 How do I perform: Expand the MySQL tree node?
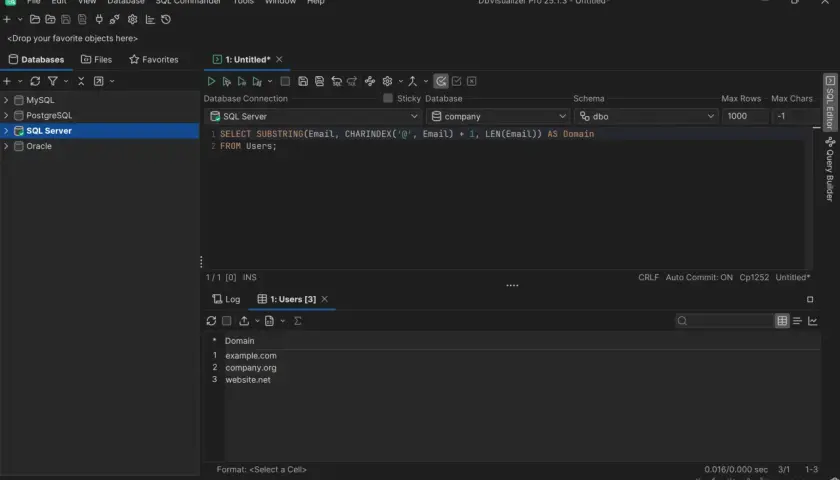pyautogui.click(x=6, y=100)
